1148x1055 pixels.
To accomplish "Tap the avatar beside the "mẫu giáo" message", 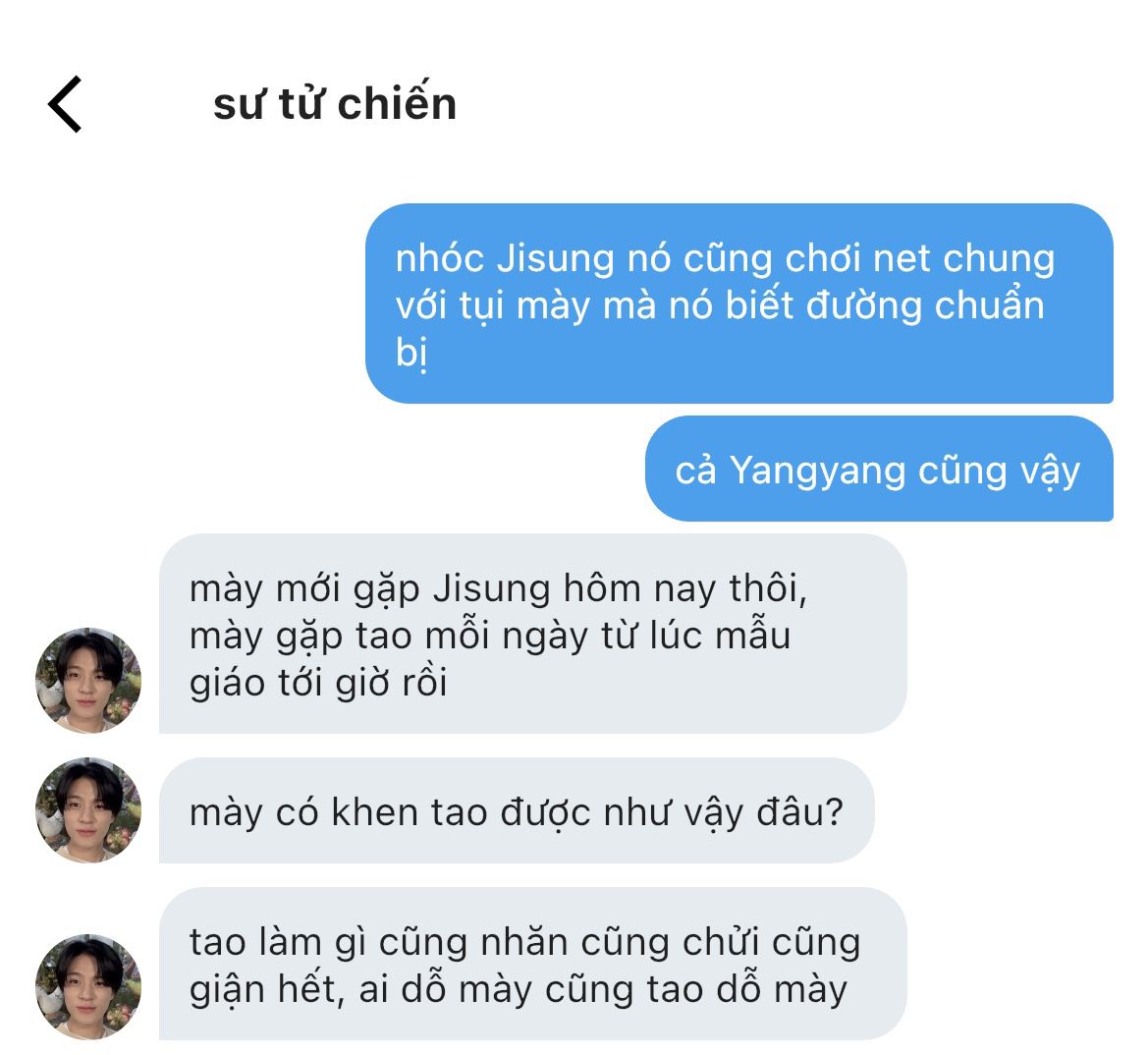I will tap(88, 680).
